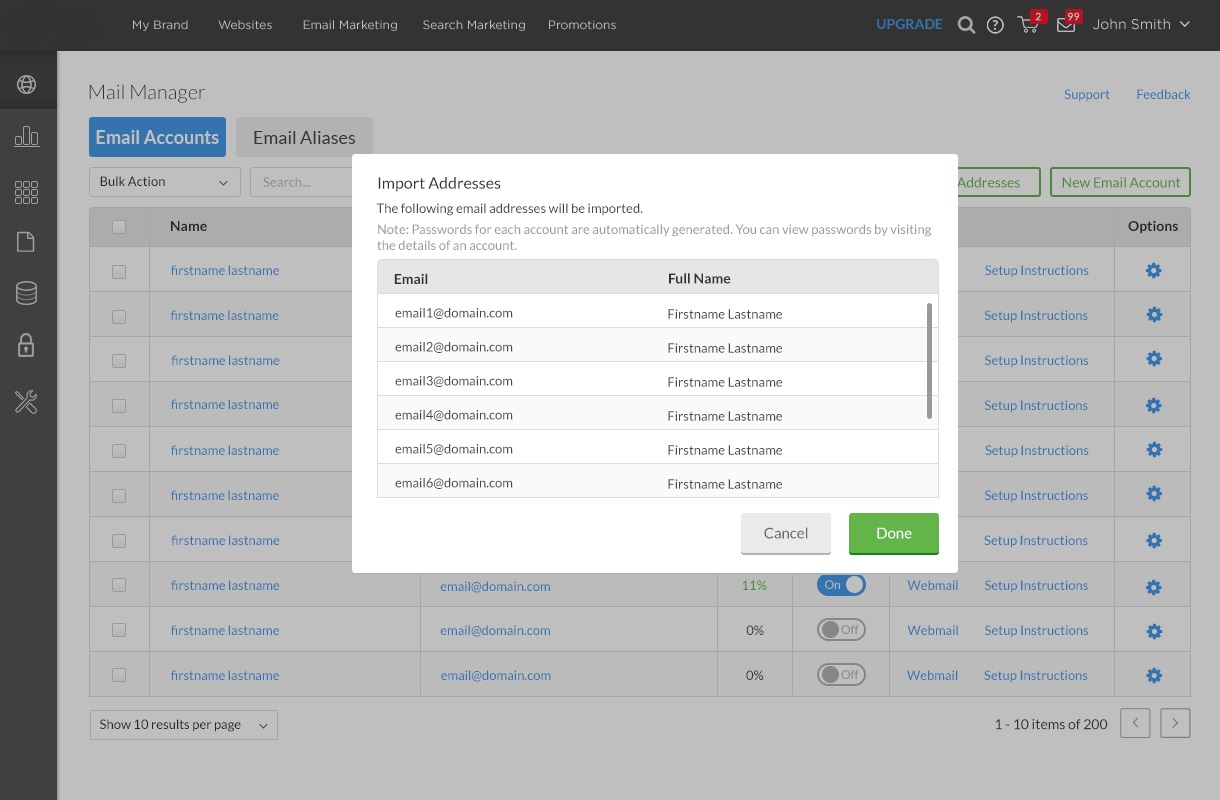The width and height of the screenshot is (1220, 800).
Task: Toggle off the switch in the 11% row
Action: click(841, 585)
